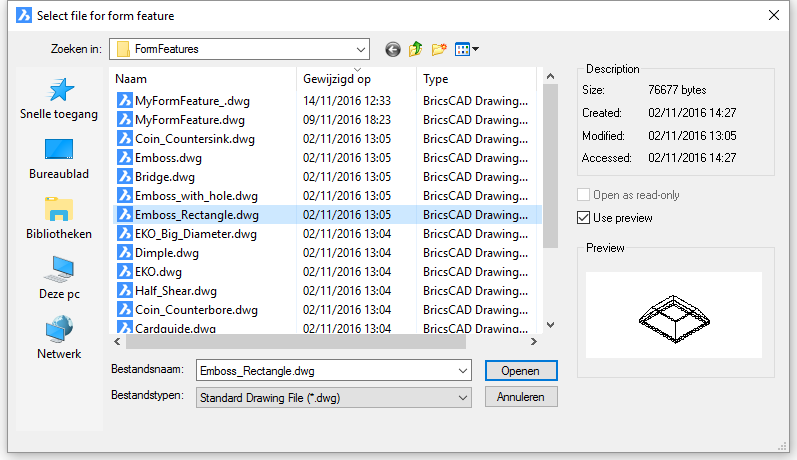This screenshot has height=460, width=797.
Task: Select the Dimple.dwg file
Action: click(167, 253)
